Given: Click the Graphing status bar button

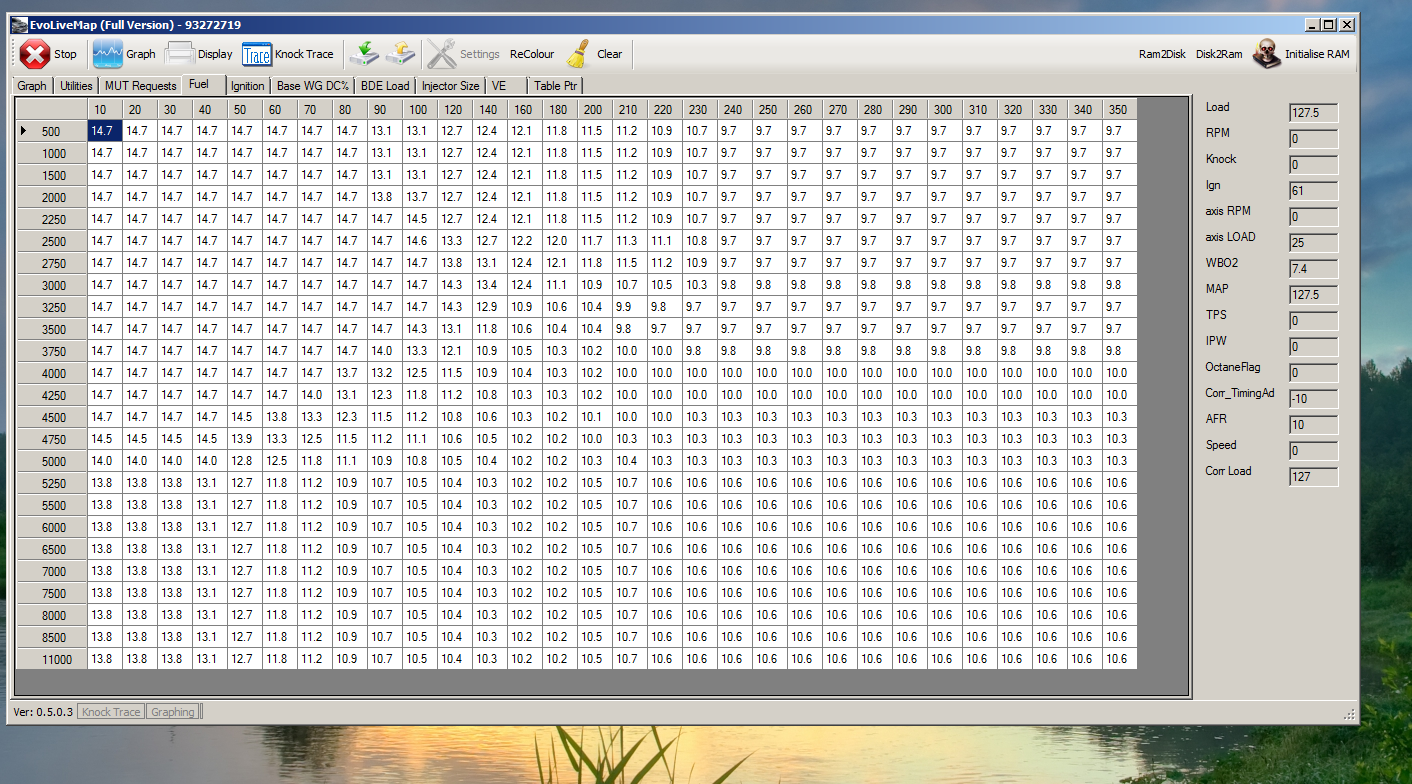Looking at the screenshot, I should [x=173, y=712].
